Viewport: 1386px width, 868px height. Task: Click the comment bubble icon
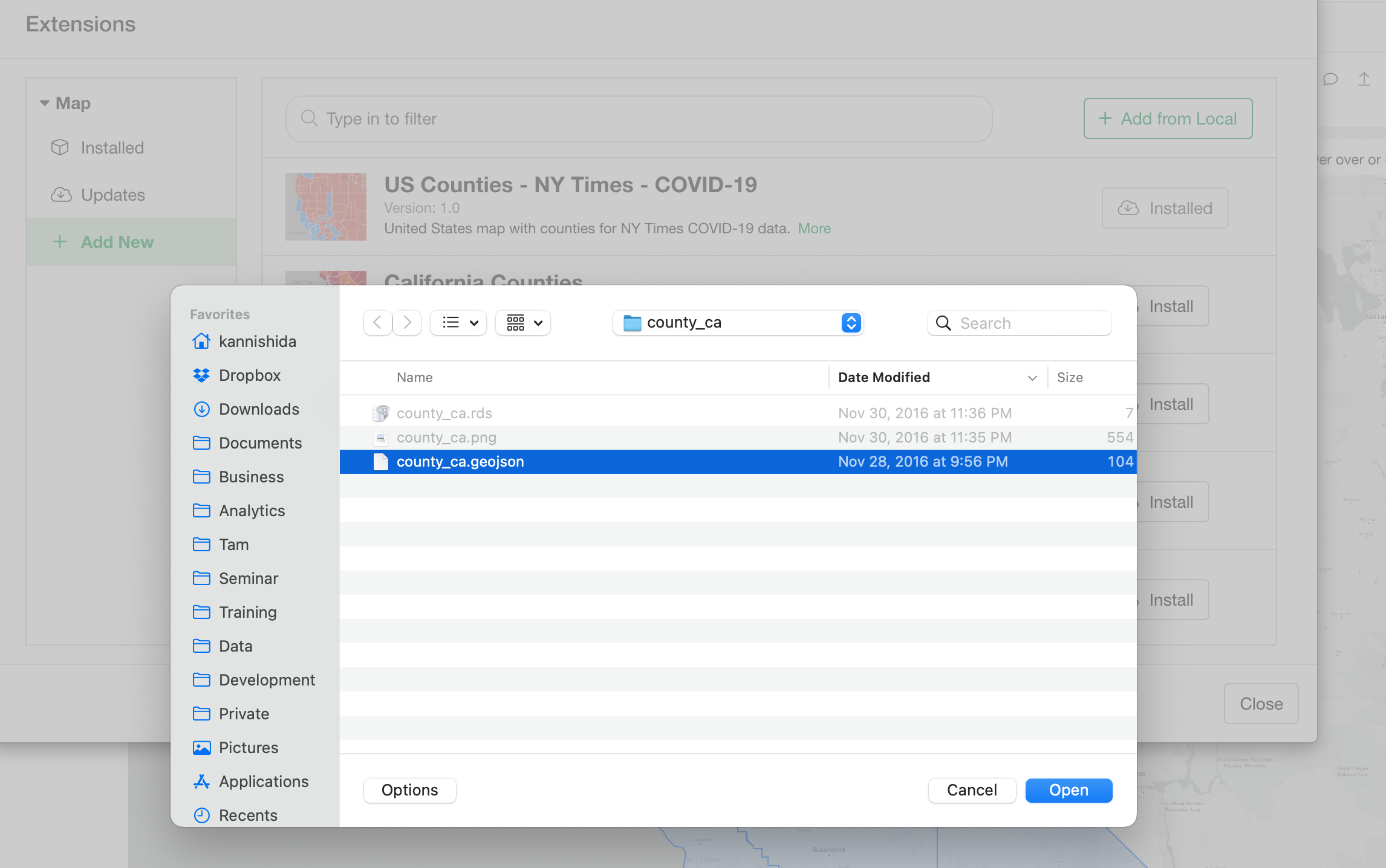coord(1330,79)
